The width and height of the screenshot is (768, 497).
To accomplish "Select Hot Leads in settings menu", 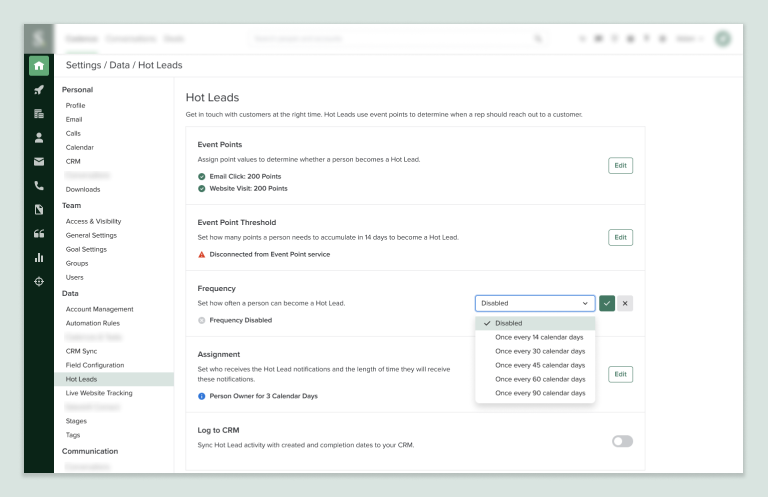I will tap(114, 379).
